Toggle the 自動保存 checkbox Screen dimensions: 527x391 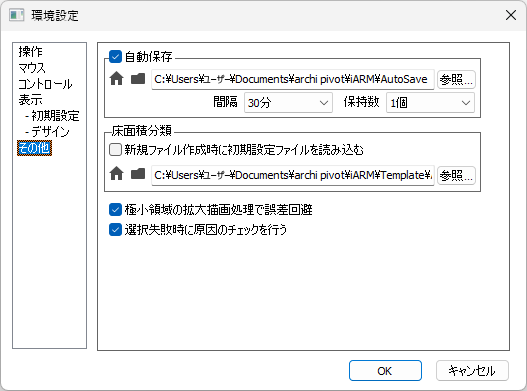click(x=115, y=56)
